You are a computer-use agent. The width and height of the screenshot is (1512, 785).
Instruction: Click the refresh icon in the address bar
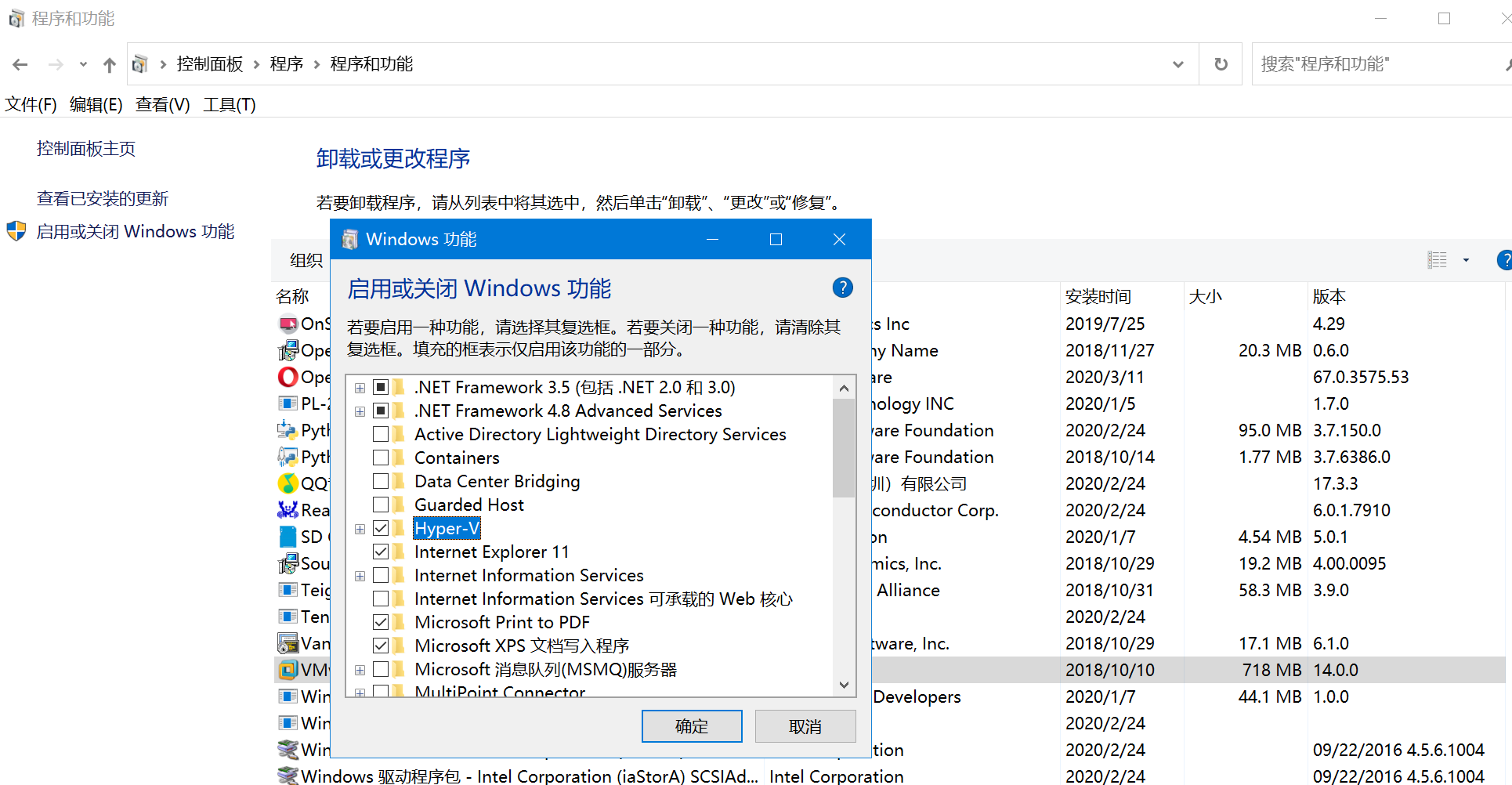1220,63
